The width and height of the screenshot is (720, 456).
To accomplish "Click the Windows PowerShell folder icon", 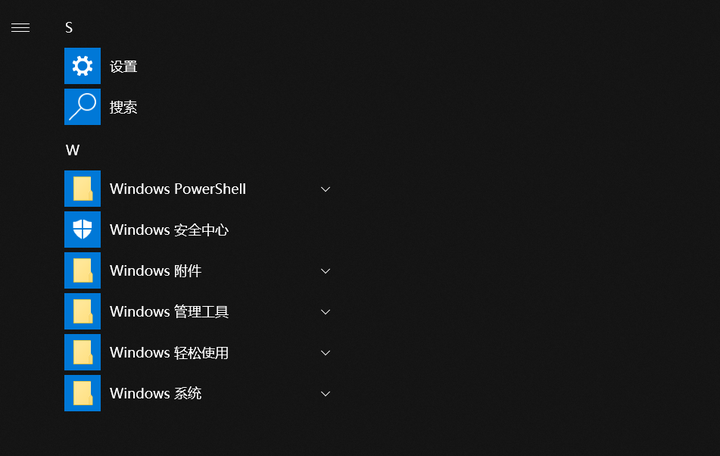I will 83,189.
